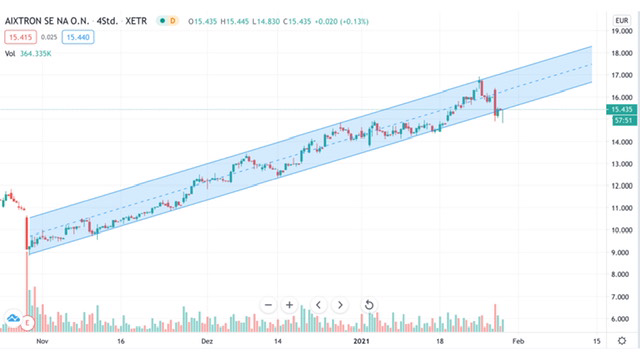Click the XETR exchange label
The width and height of the screenshot is (640, 360).
coord(136,21)
